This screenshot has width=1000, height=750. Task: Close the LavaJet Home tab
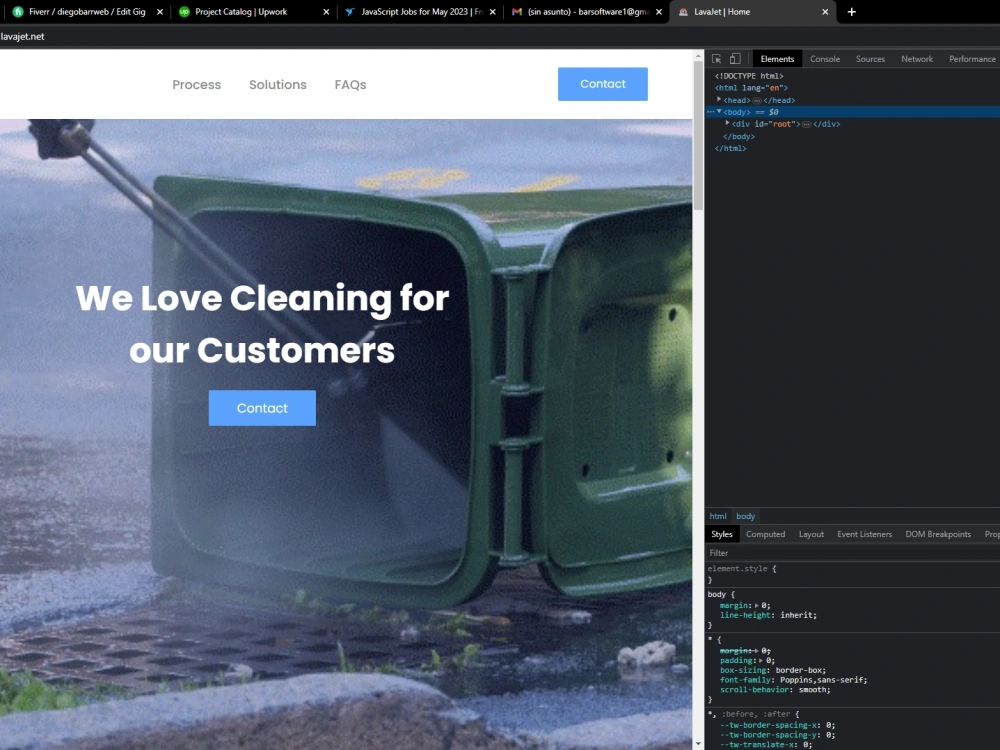pyautogui.click(x=825, y=11)
